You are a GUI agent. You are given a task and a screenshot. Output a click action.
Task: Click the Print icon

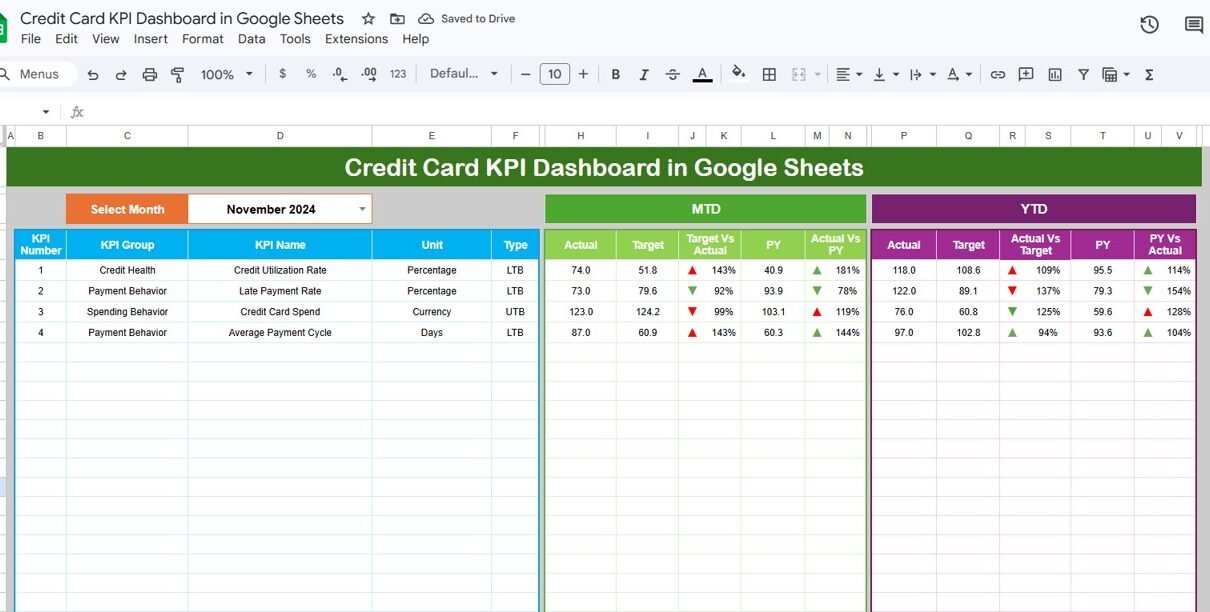[x=150, y=74]
